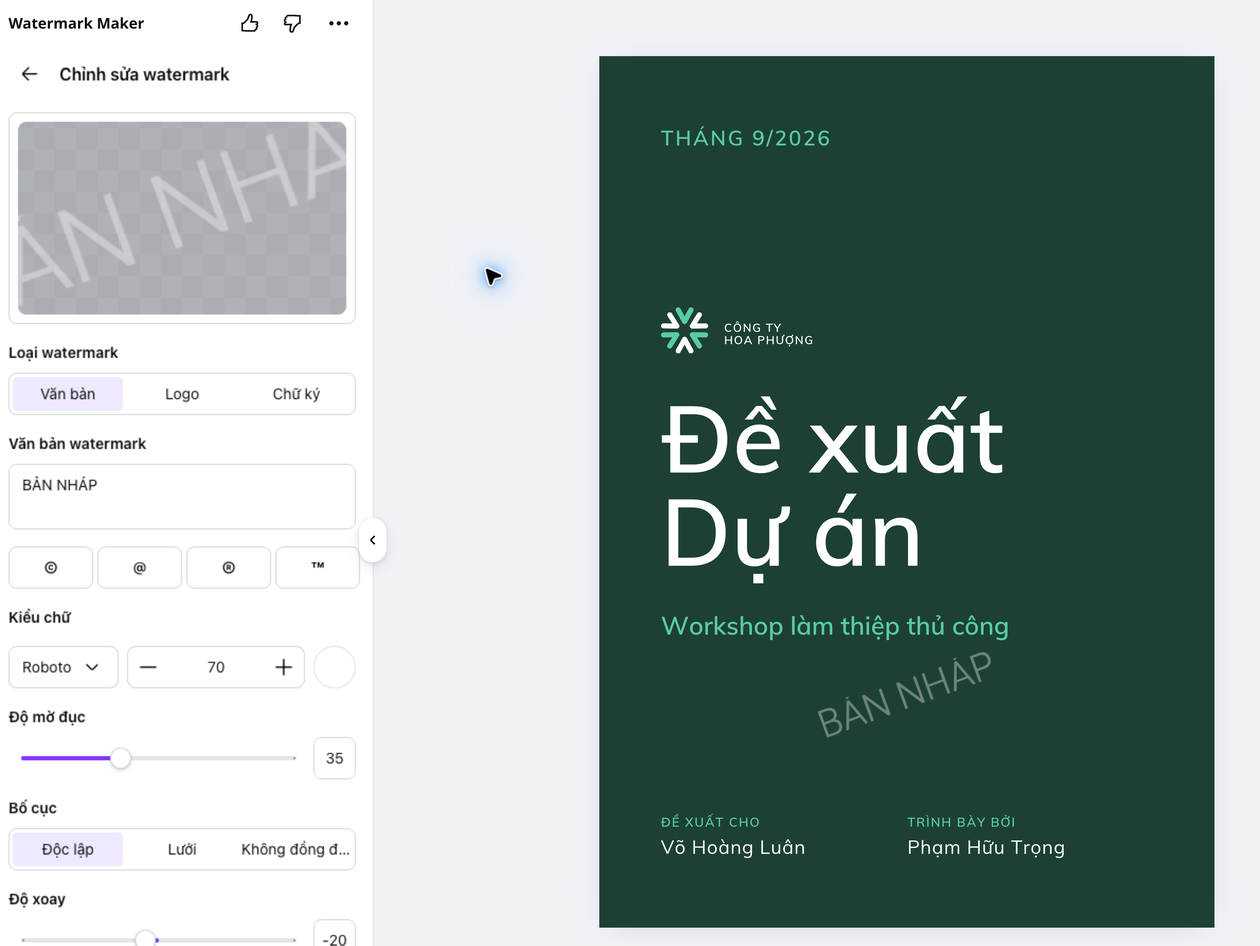The width and height of the screenshot is (1260, 946).
Task: Increase font size with plus button
Action: coord(283,667)
